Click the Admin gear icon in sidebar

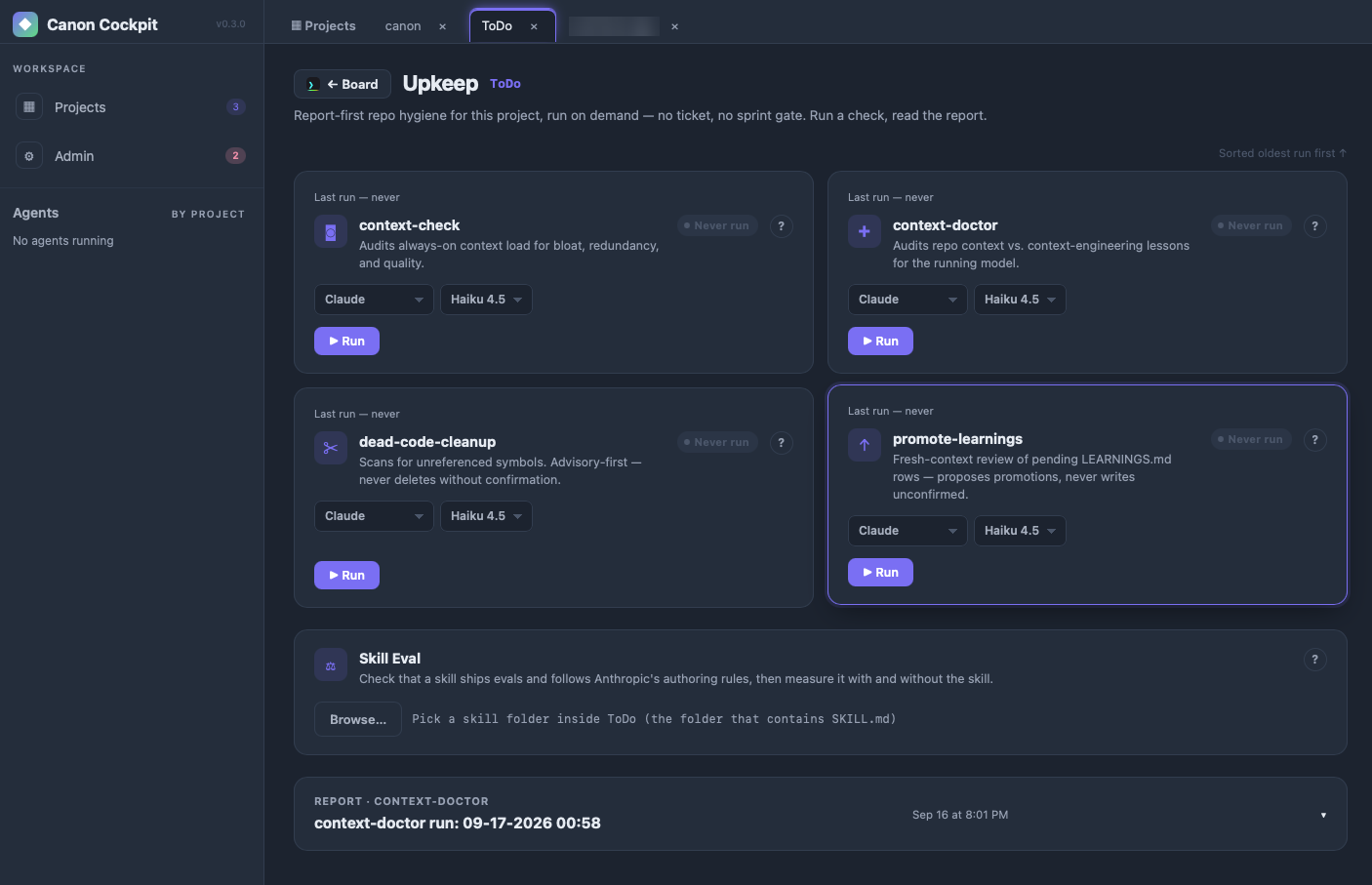point(29,156)
